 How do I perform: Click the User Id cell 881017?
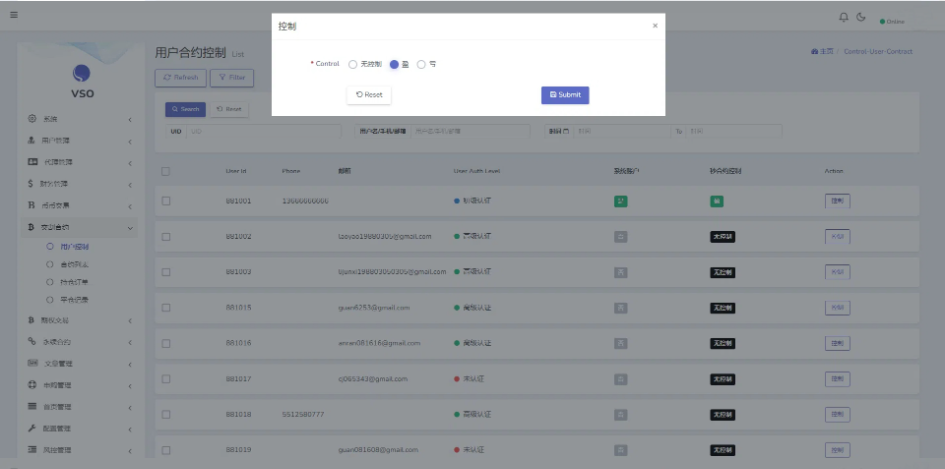click(239, 379)
